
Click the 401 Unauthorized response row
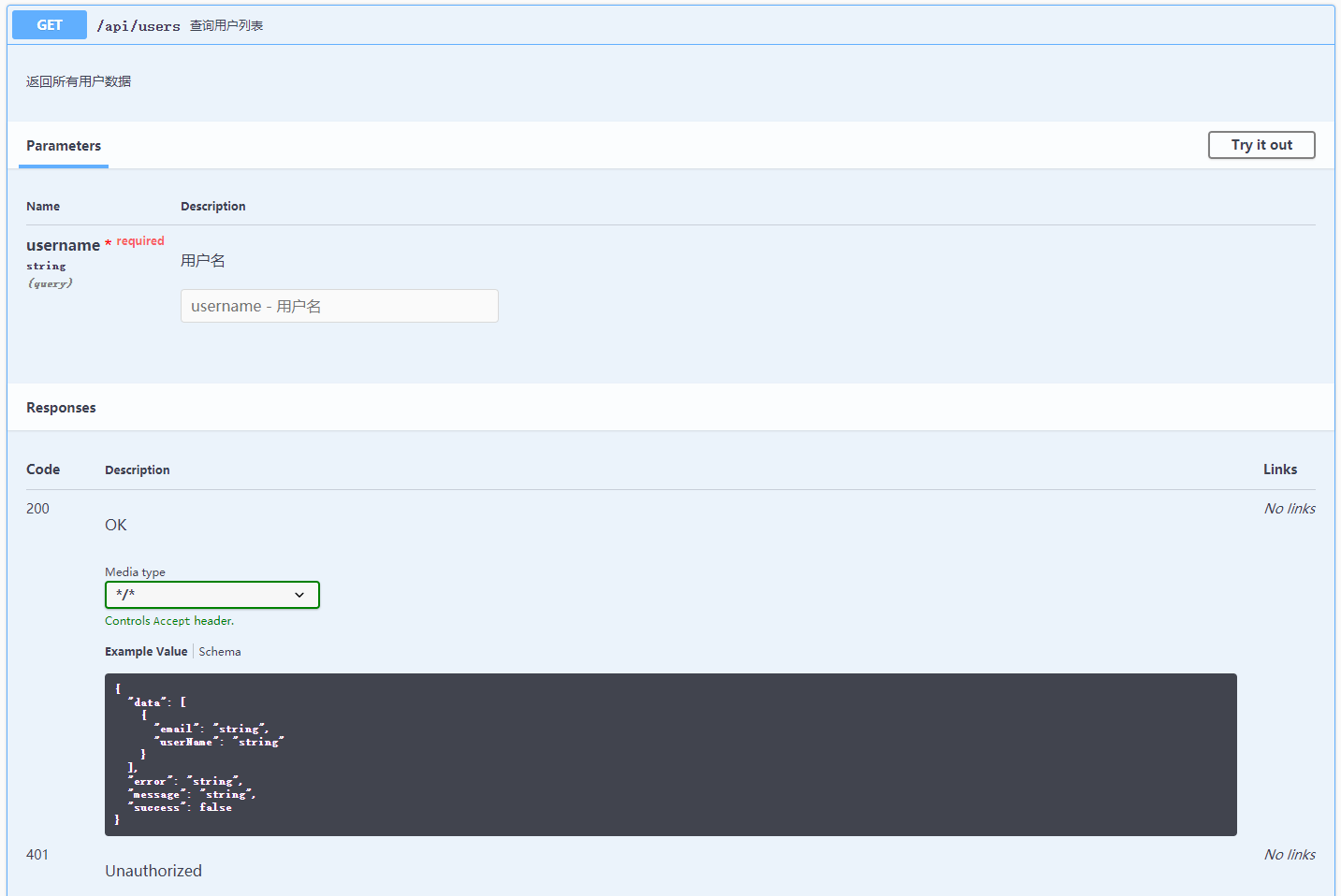153,871
